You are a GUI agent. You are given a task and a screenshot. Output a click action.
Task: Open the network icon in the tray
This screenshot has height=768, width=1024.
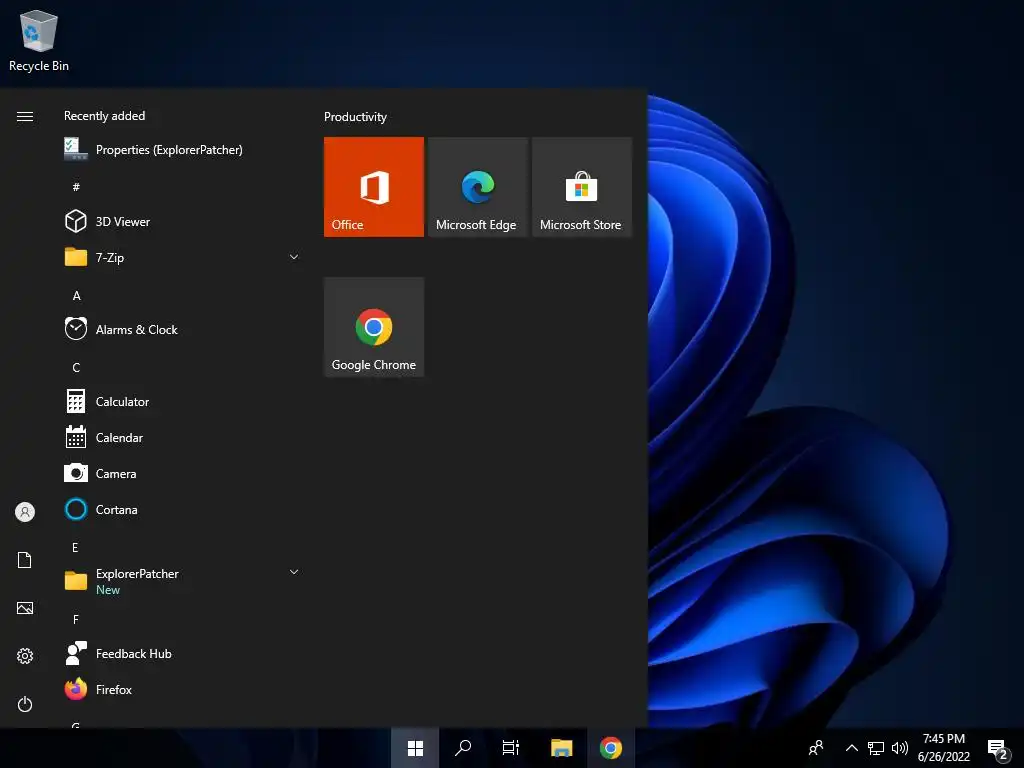[876, 748]
